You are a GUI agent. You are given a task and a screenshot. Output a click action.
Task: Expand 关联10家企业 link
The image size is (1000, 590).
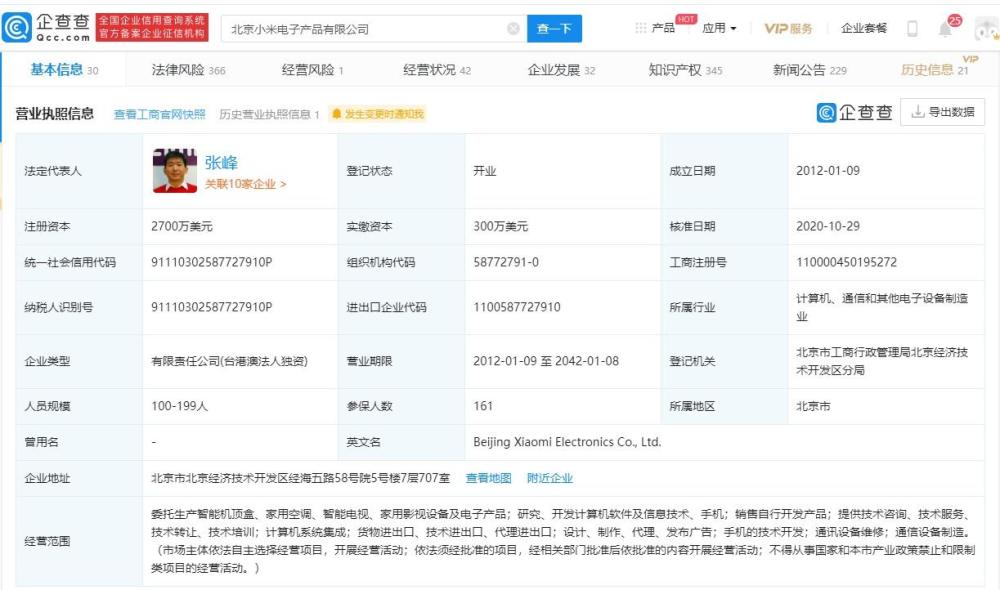[245, 184]
